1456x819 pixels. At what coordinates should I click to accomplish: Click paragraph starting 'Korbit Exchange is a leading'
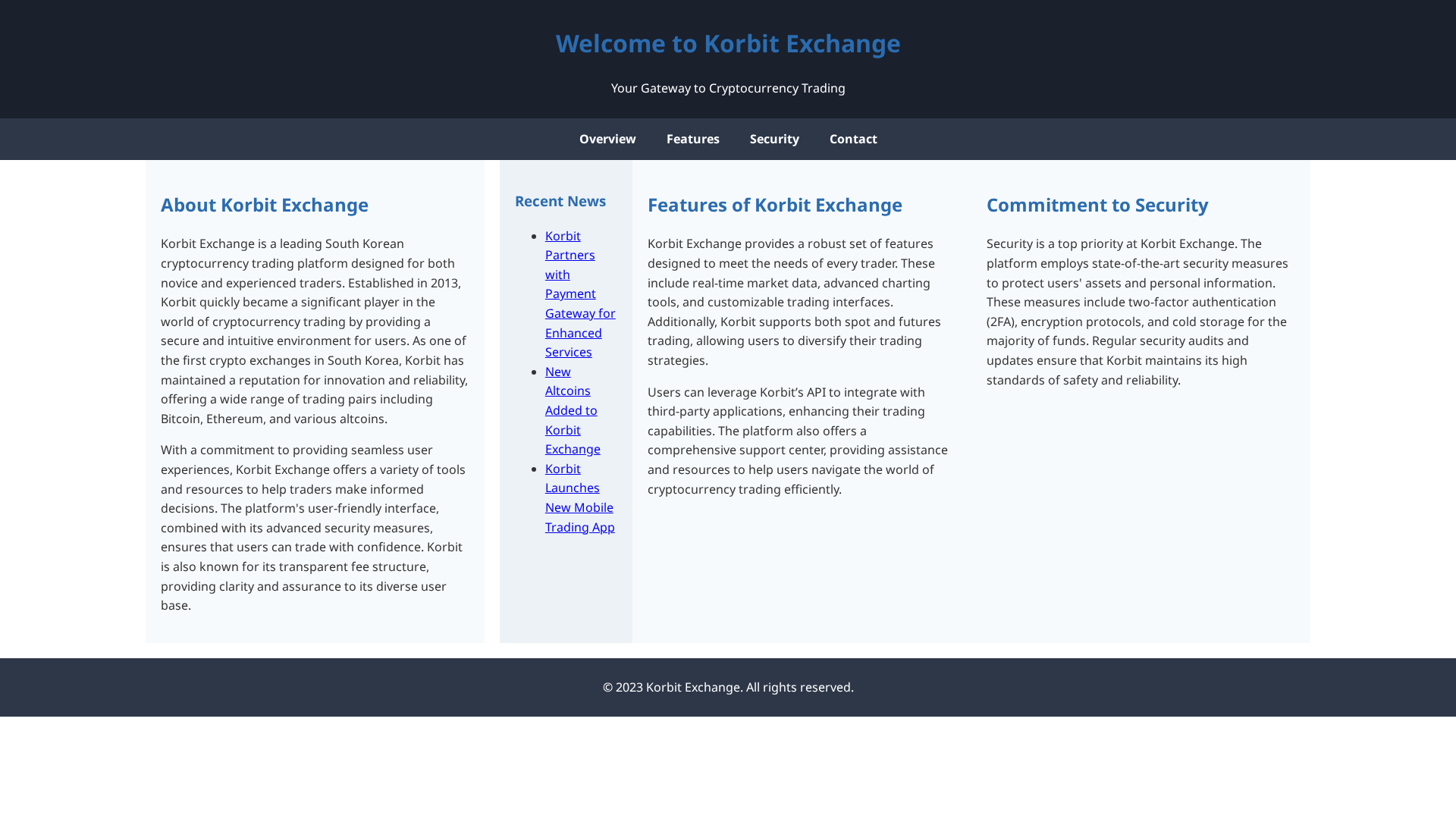pos(315,331)
